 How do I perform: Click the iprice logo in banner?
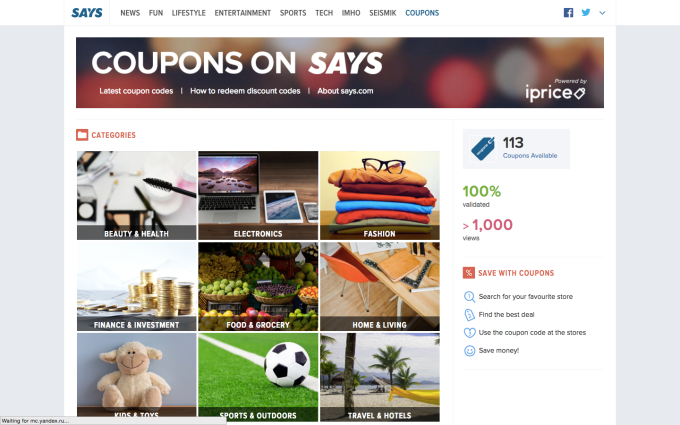pos(555,92)
